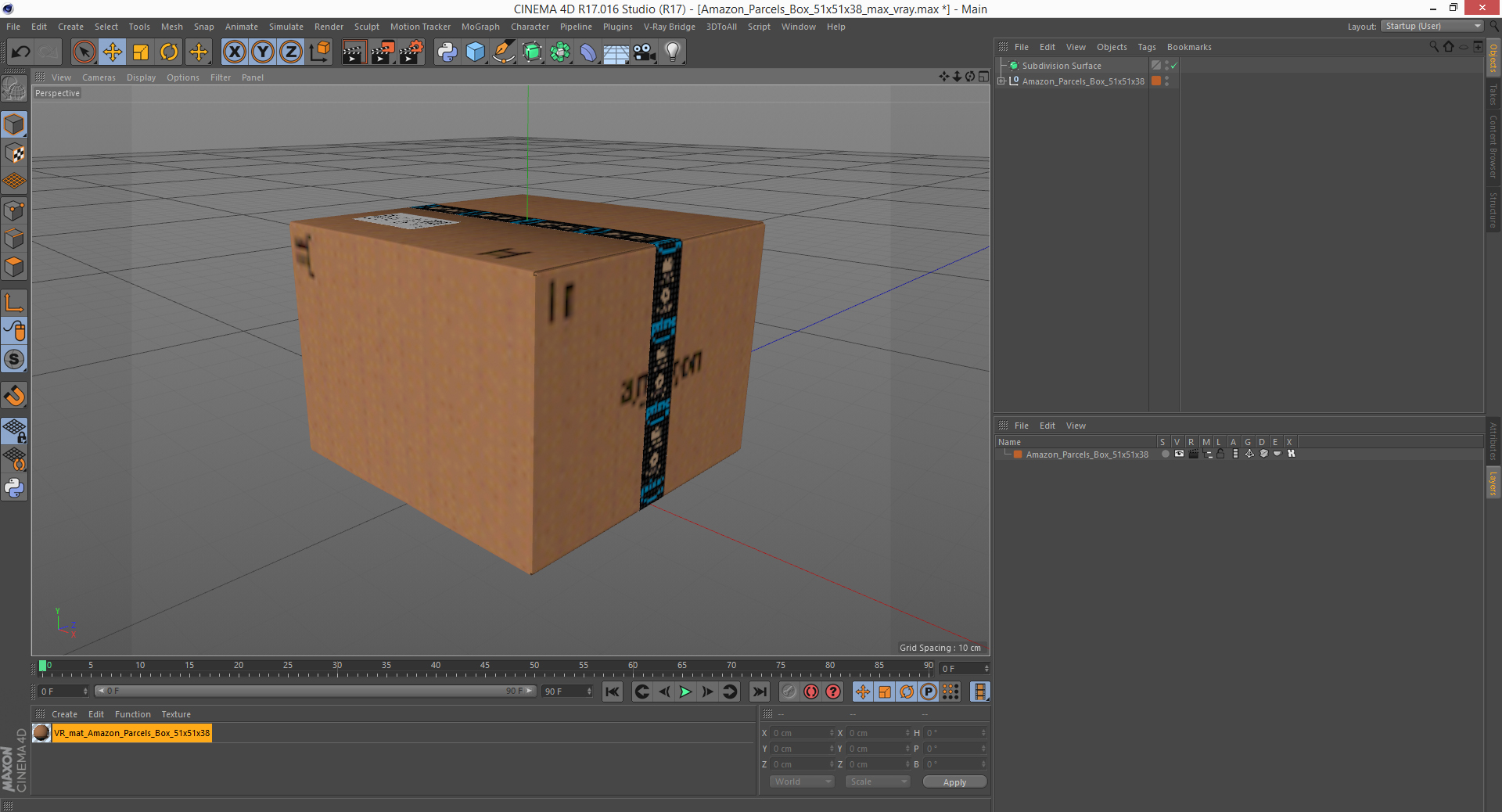
Task: Activate the Scale tool
Action: tap(141, 52)
